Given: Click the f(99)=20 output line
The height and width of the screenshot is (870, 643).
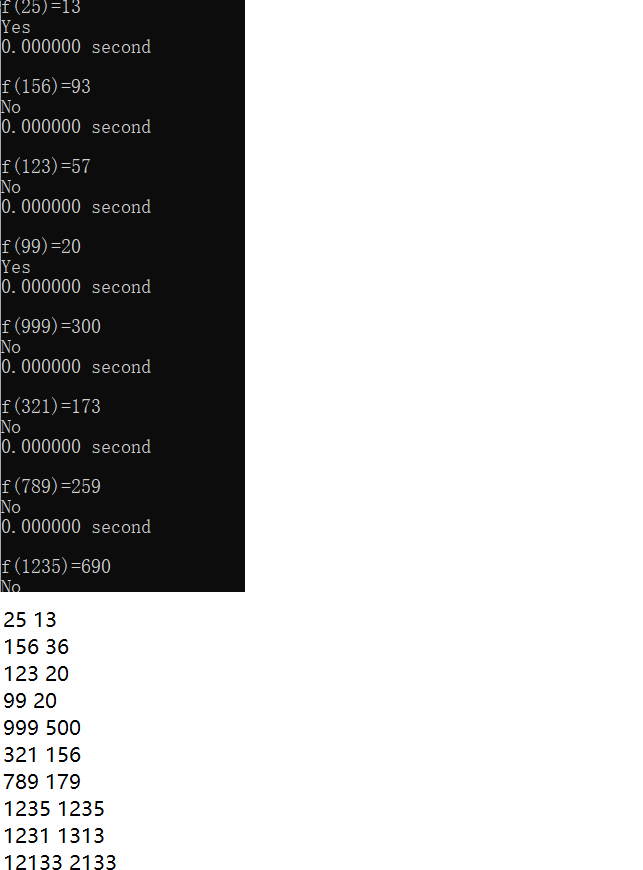Looking at the screenshot, I should [41, 246].
